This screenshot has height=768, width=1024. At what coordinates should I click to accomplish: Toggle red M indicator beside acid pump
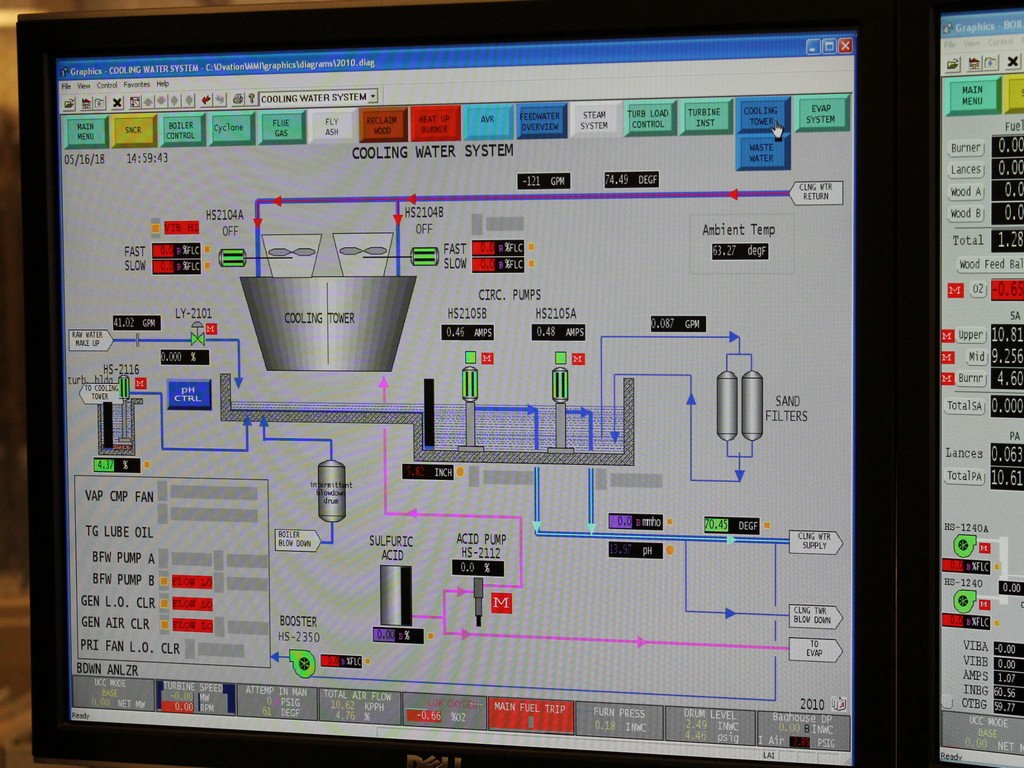coord(502,603)
